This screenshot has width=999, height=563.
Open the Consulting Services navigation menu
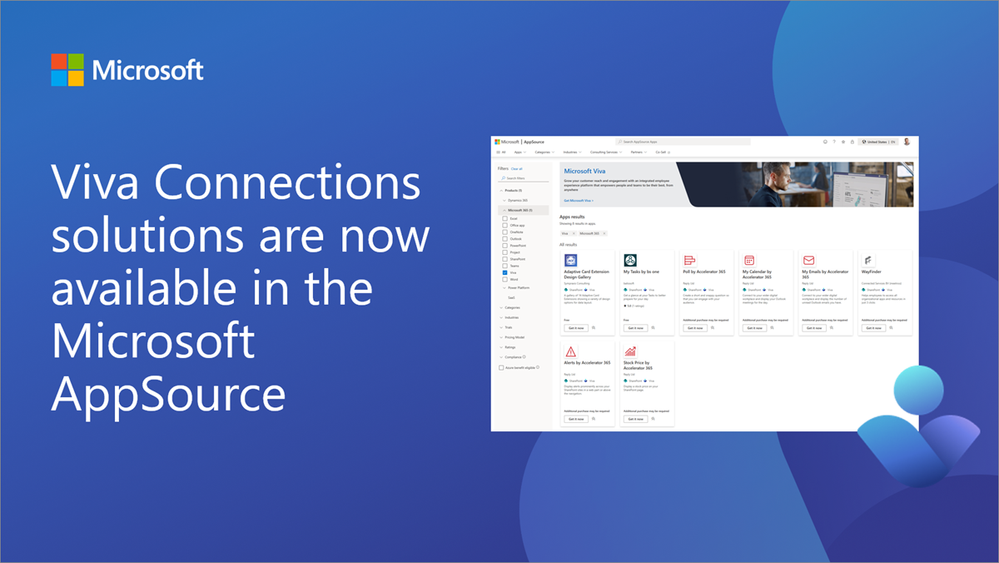click(x=606, y=152)
